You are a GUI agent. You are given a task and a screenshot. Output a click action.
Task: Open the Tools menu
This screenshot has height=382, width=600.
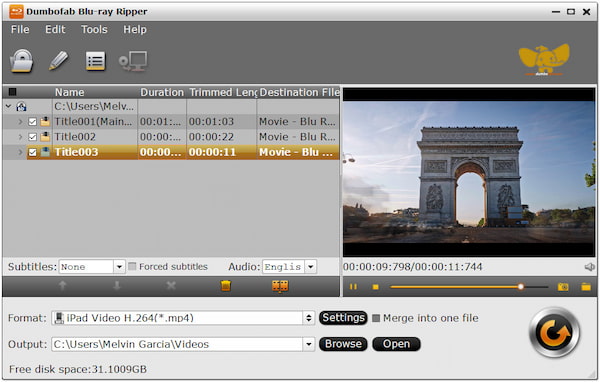94,29
